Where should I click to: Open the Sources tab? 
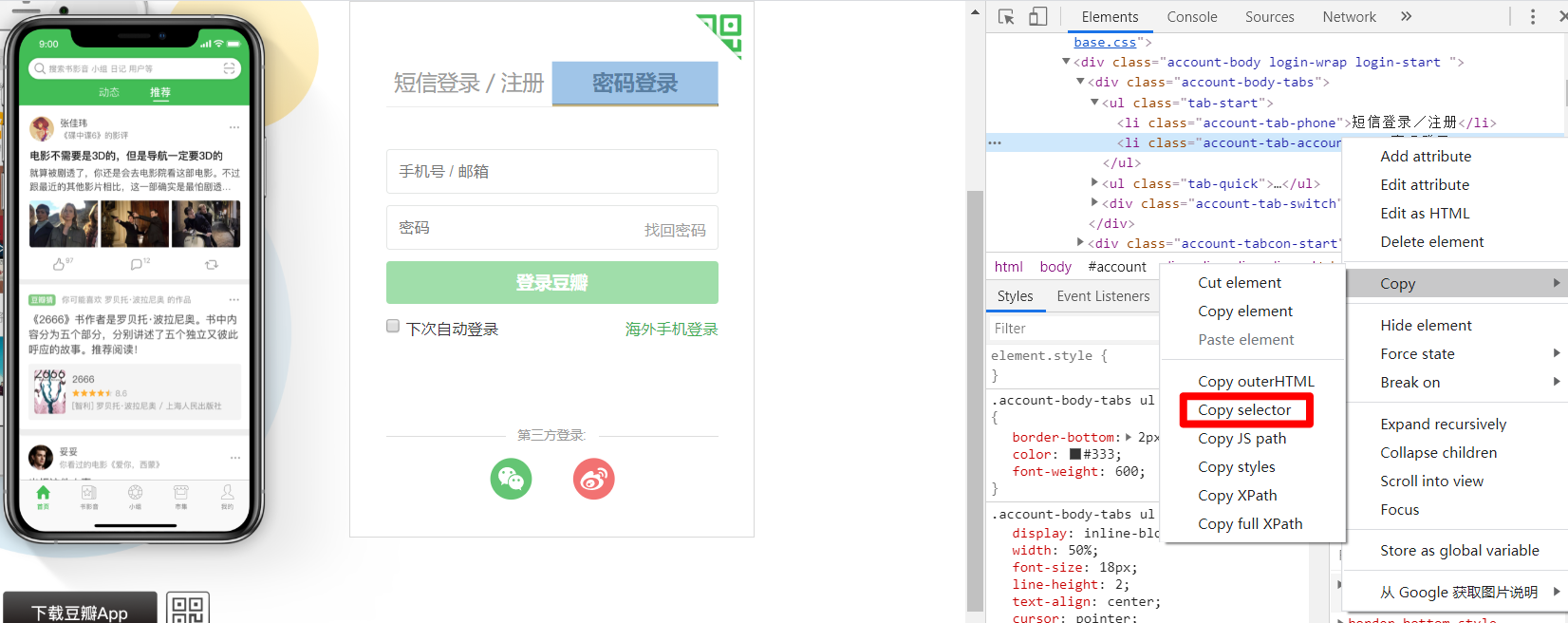click(1269, 17)
